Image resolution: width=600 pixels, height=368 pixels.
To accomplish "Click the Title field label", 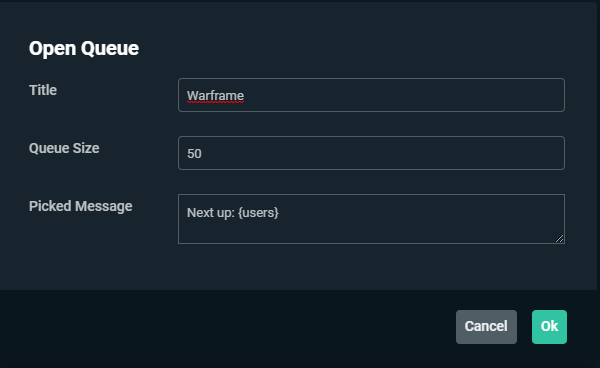I will point(43,90).
